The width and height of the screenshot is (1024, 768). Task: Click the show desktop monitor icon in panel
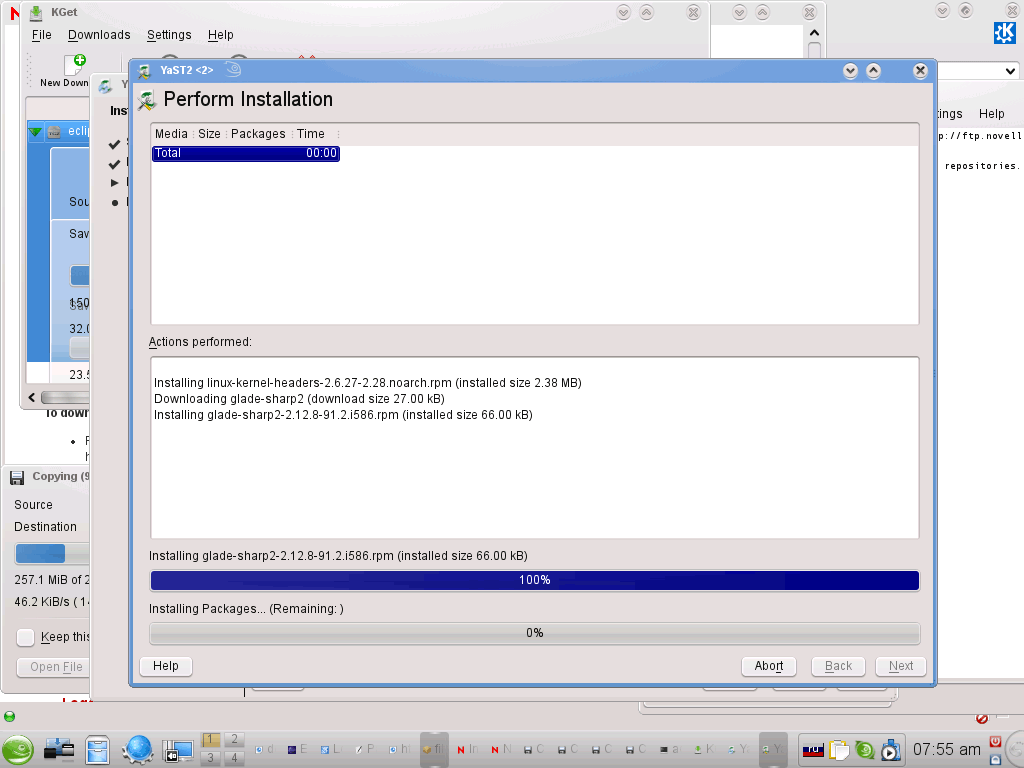(x=178, y=750)
